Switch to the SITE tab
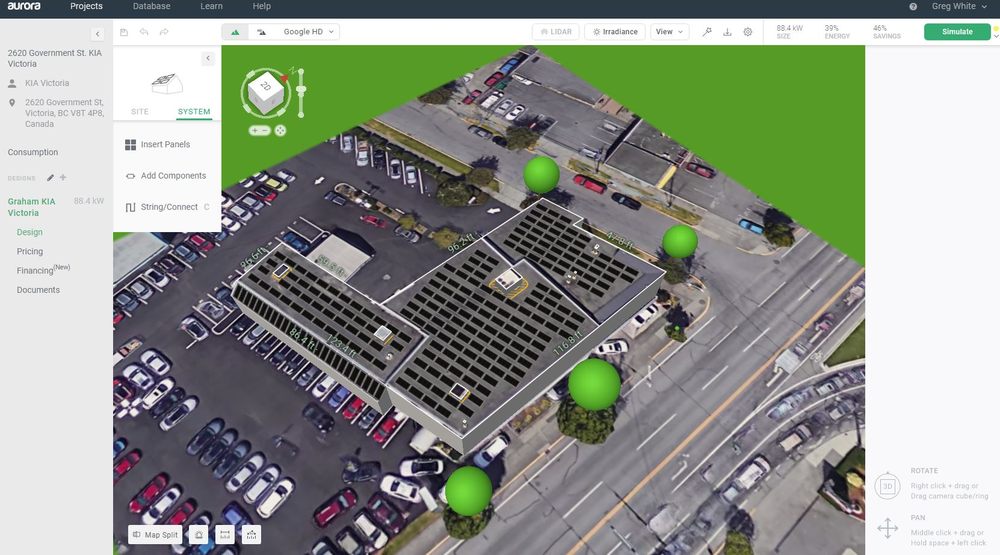 (x=140, y=112)
